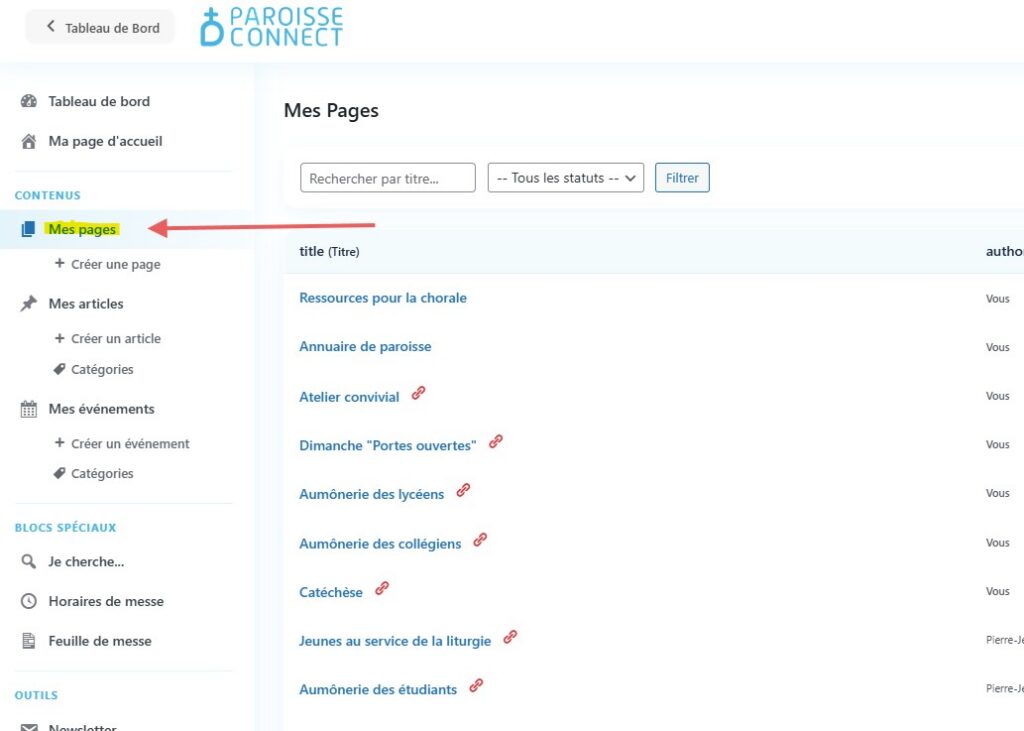1024x731 pixels.
Task: Open Mes pages in the sidebar
Action: (82, 230)
